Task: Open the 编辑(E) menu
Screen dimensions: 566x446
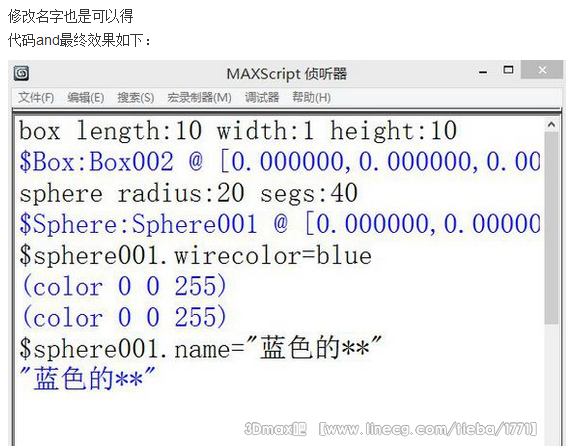Action: click(x=86, y=97)
